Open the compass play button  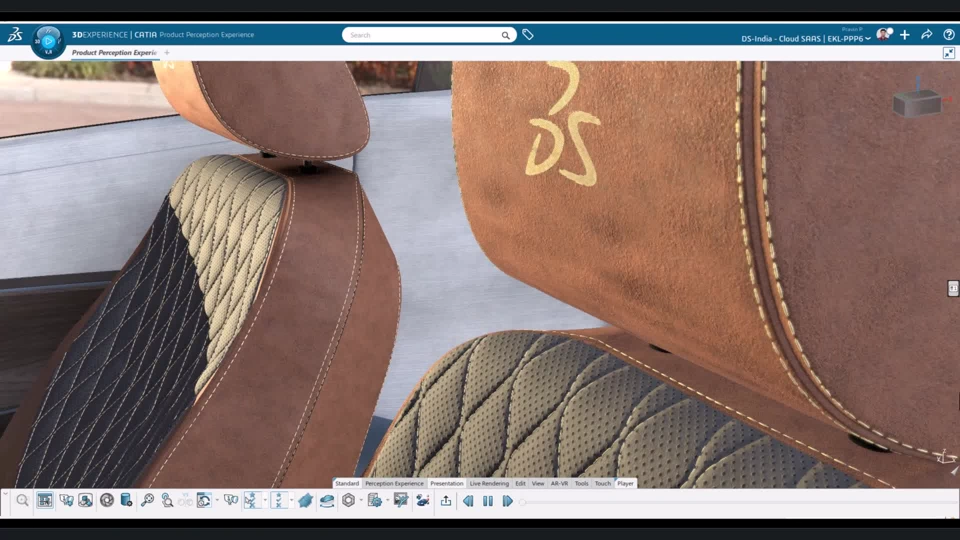click(x=48, y=41)
